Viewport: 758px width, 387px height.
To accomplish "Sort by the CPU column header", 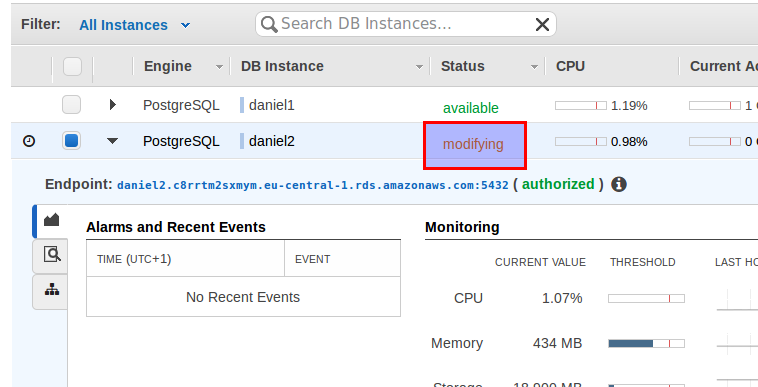I will point(570,66).
